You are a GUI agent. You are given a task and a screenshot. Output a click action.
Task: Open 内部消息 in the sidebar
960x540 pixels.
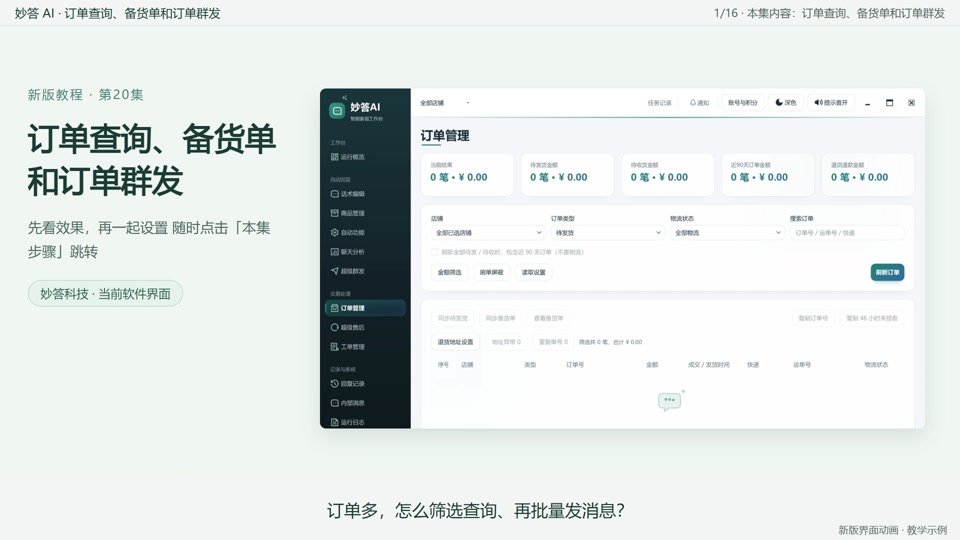pyautogui.click(x=348, y=403)
